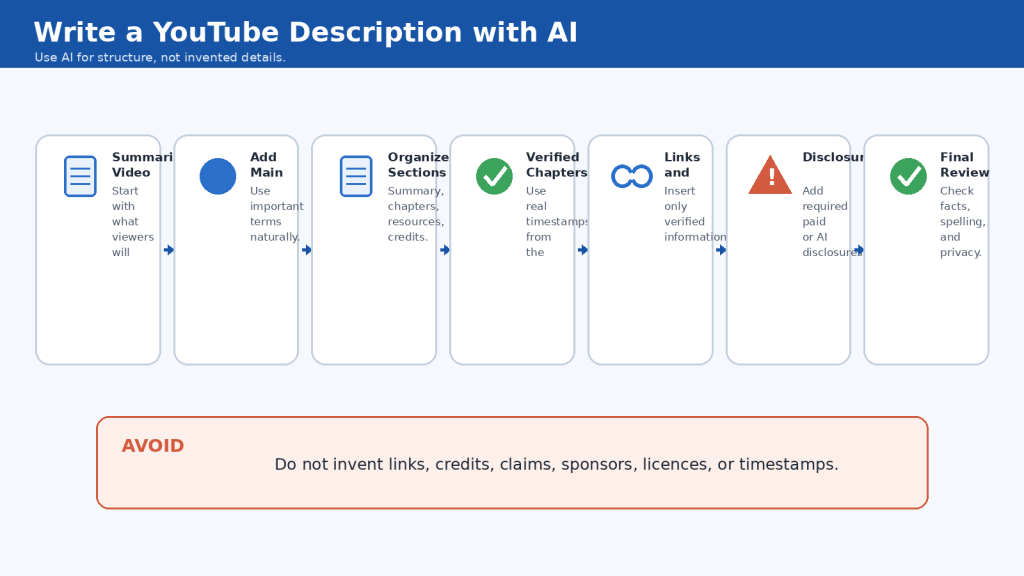Click the green checkmark in Verified Chapters card

click(494, 176)
